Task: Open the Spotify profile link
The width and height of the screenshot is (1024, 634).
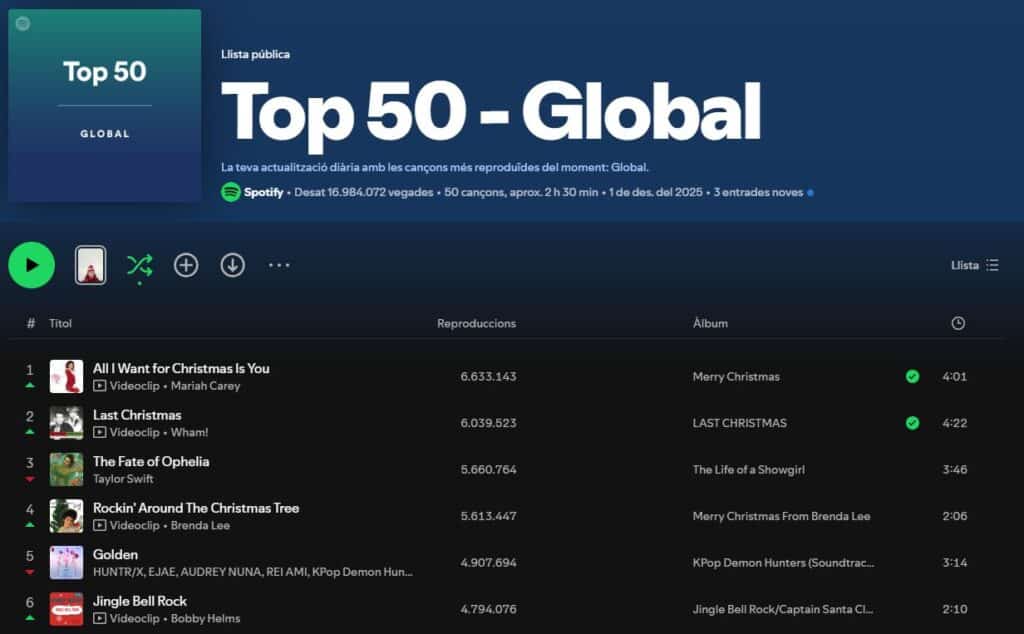Action: 263,192
